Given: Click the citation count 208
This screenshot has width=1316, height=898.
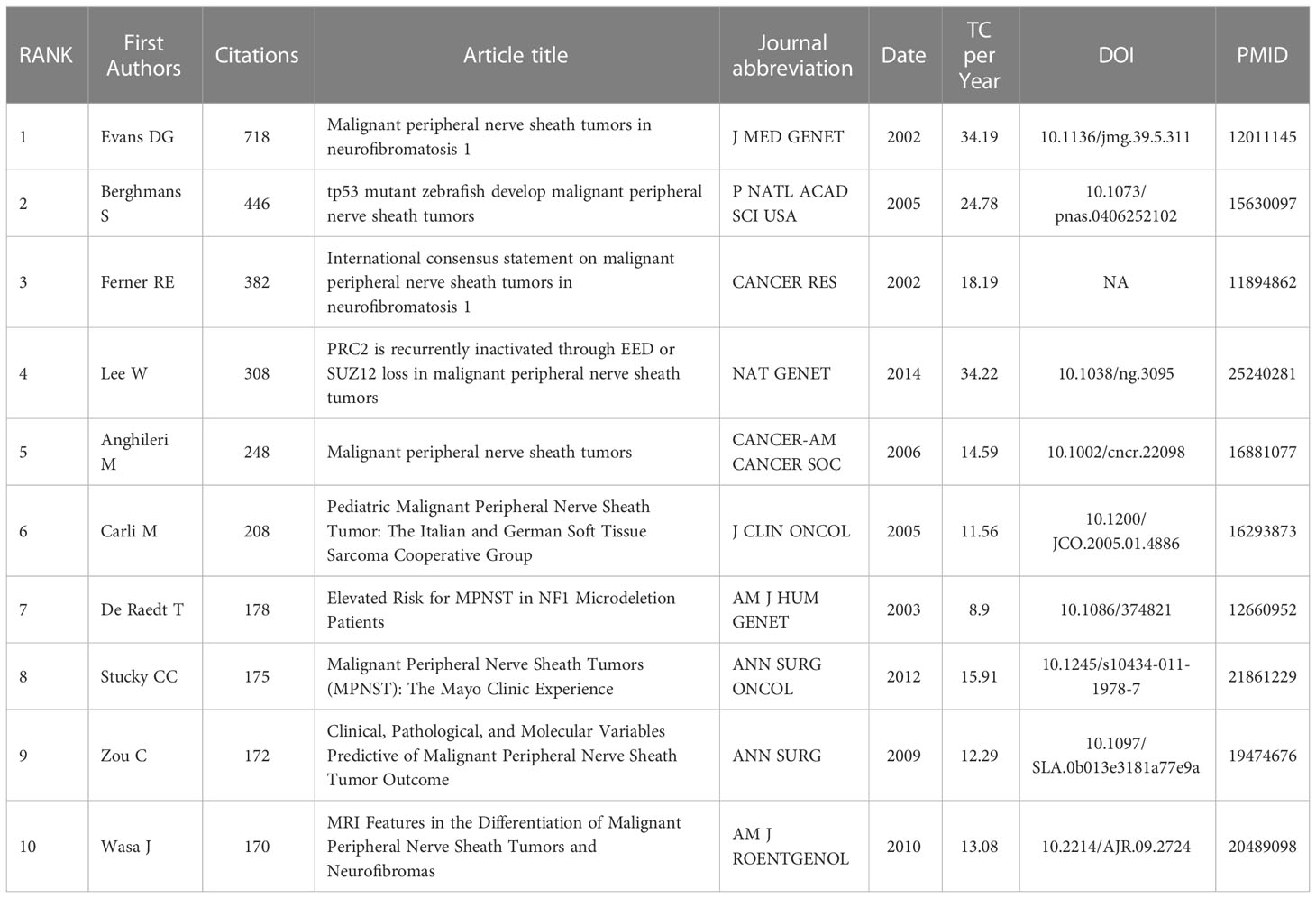Looking at the screenshot, I should (257, 531).
